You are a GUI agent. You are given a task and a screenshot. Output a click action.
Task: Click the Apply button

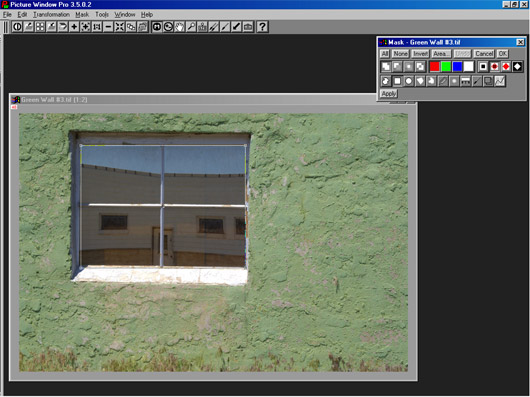(389, 94)
